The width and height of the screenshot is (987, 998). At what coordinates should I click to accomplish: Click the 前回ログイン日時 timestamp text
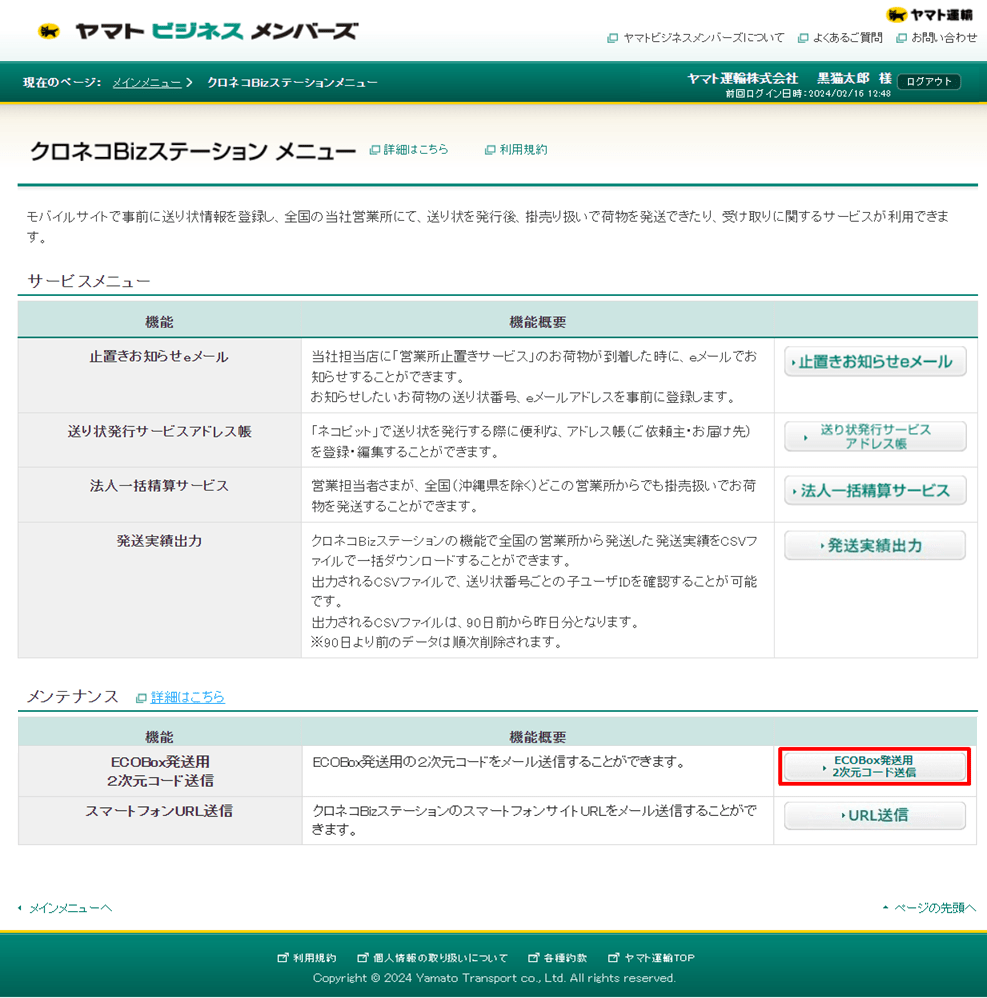(x=808, y=94)
